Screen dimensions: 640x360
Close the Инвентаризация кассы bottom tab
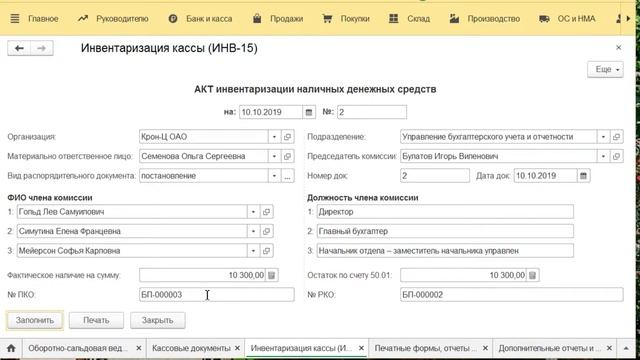(x=361, y=348)
